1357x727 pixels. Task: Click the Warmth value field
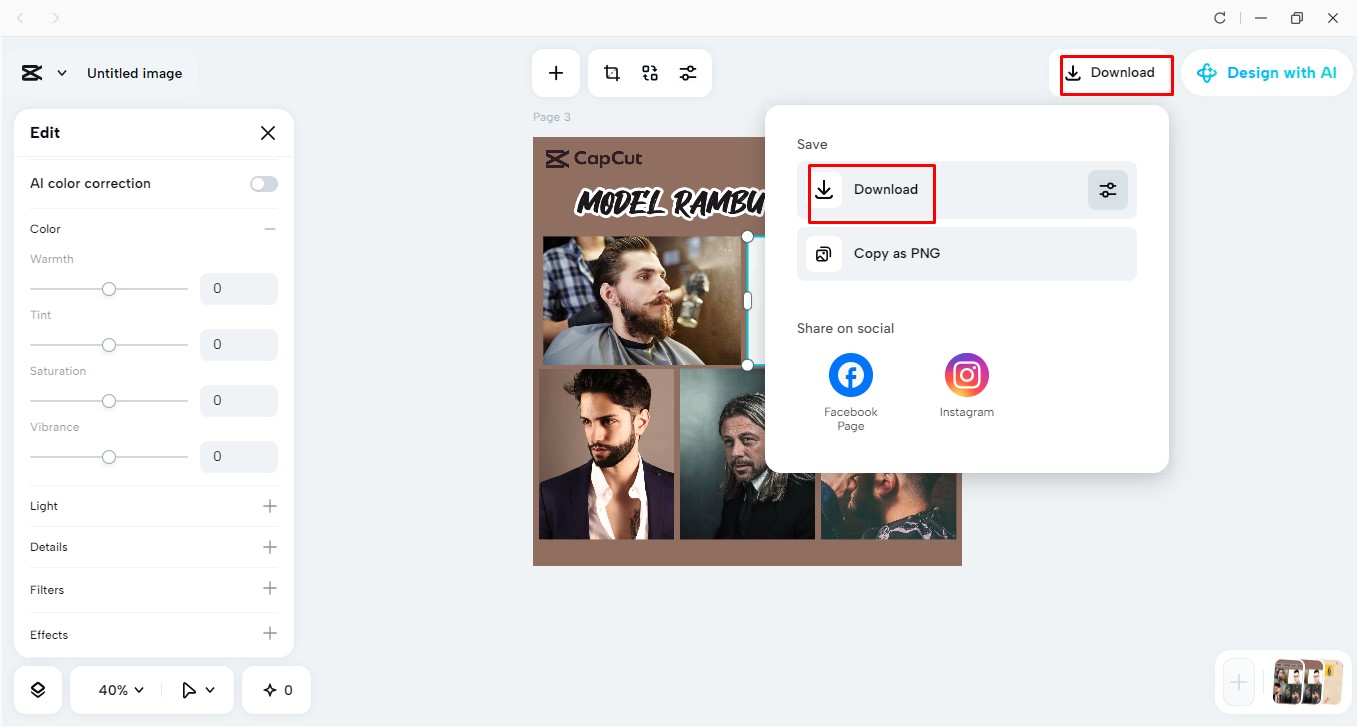[239, 289]
